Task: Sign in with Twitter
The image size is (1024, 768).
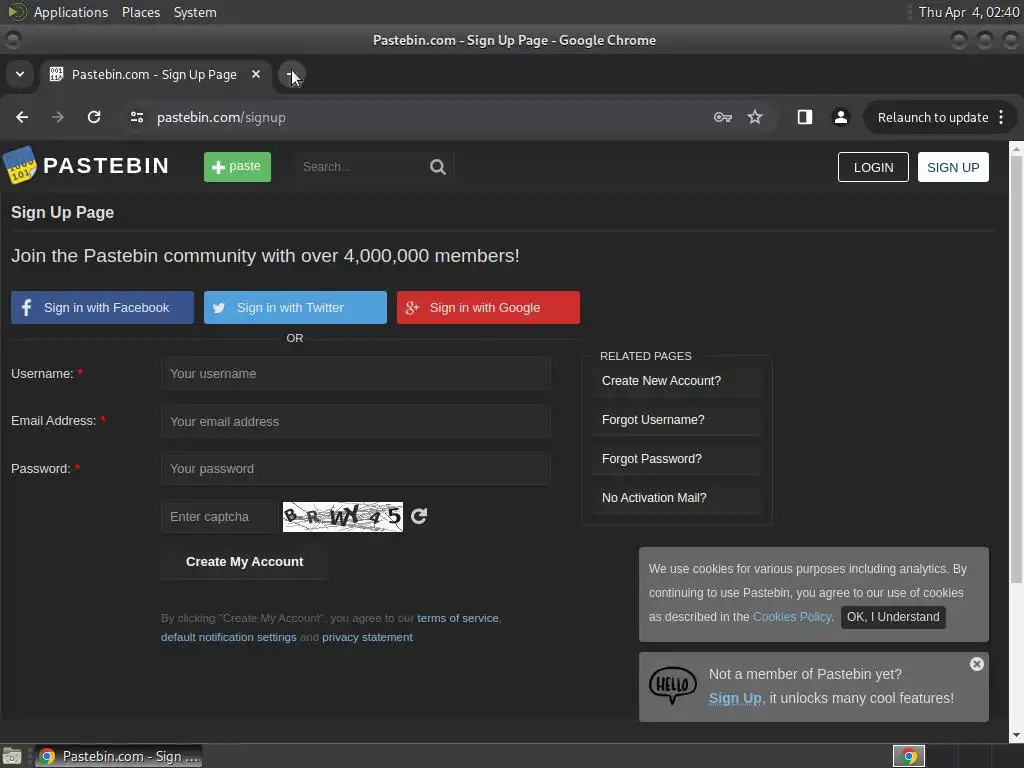Action: tap(295, 308)
